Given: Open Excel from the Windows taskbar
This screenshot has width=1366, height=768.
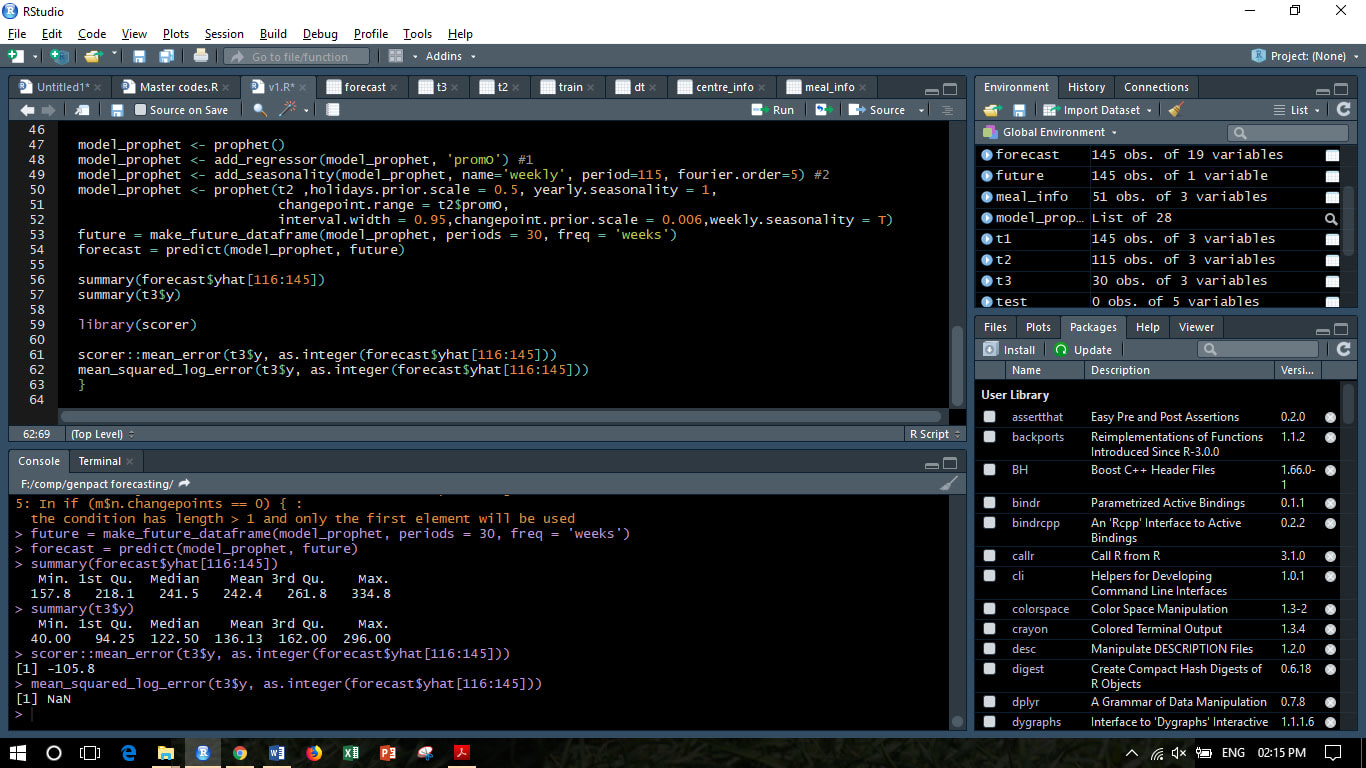Looking at the screenshot, I should (351, 753).
